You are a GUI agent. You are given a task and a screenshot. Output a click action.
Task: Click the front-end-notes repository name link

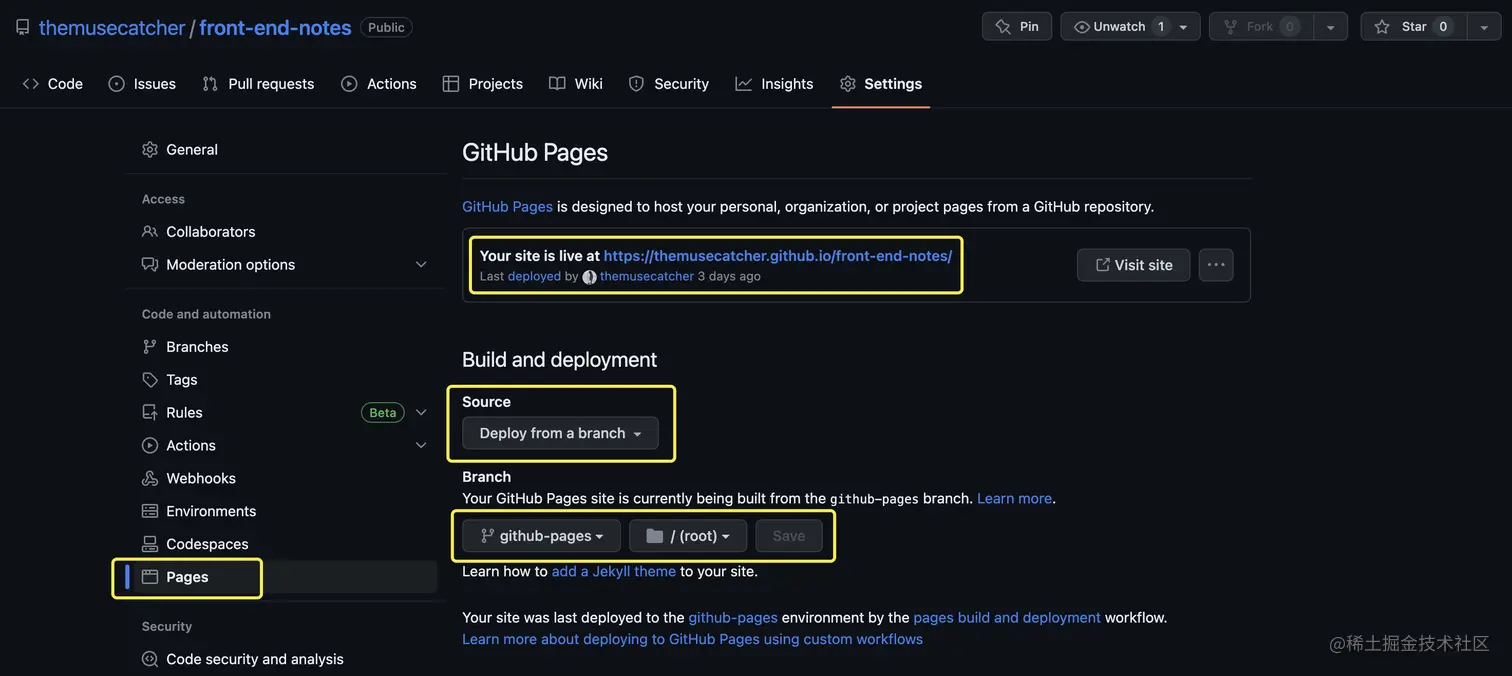(275, 28)
